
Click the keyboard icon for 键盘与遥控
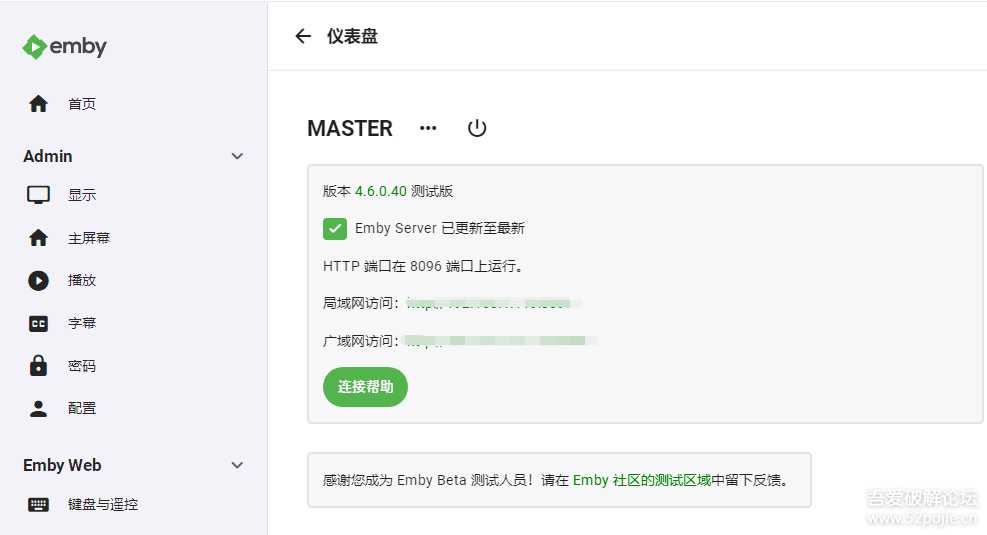[38, 504]
